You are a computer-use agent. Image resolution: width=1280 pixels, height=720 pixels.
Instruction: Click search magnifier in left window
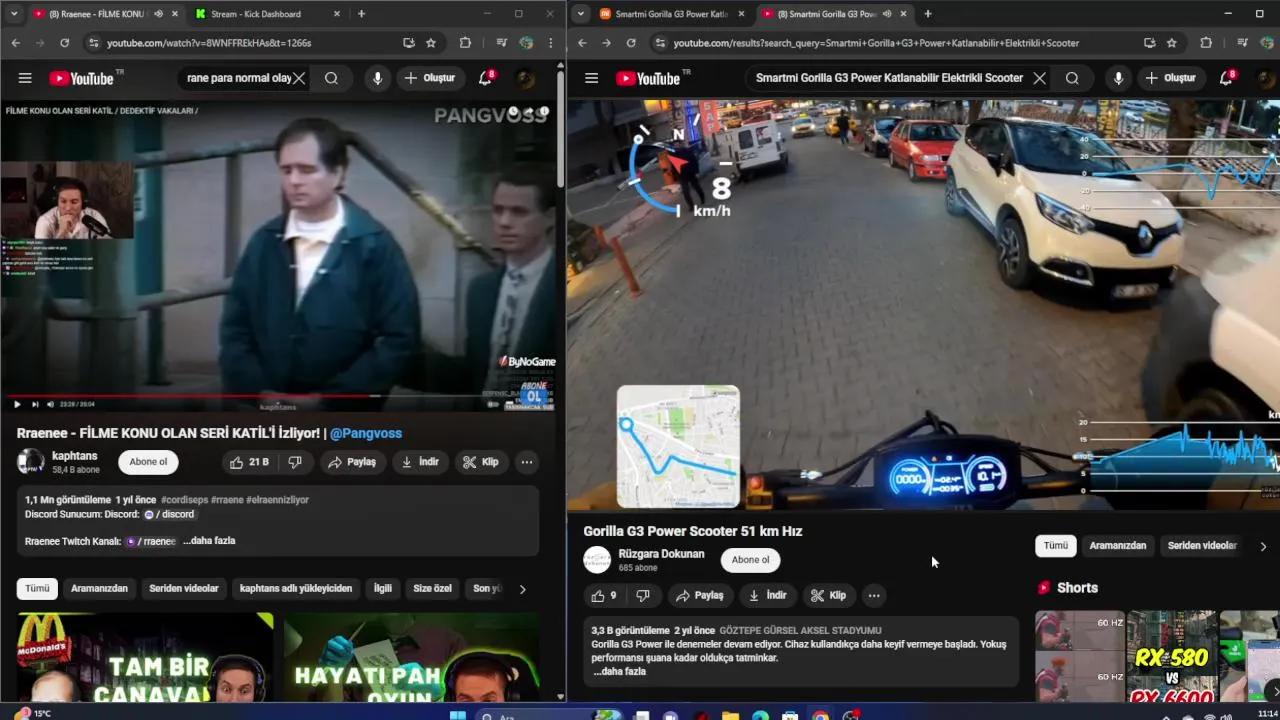tap(331, 78)
